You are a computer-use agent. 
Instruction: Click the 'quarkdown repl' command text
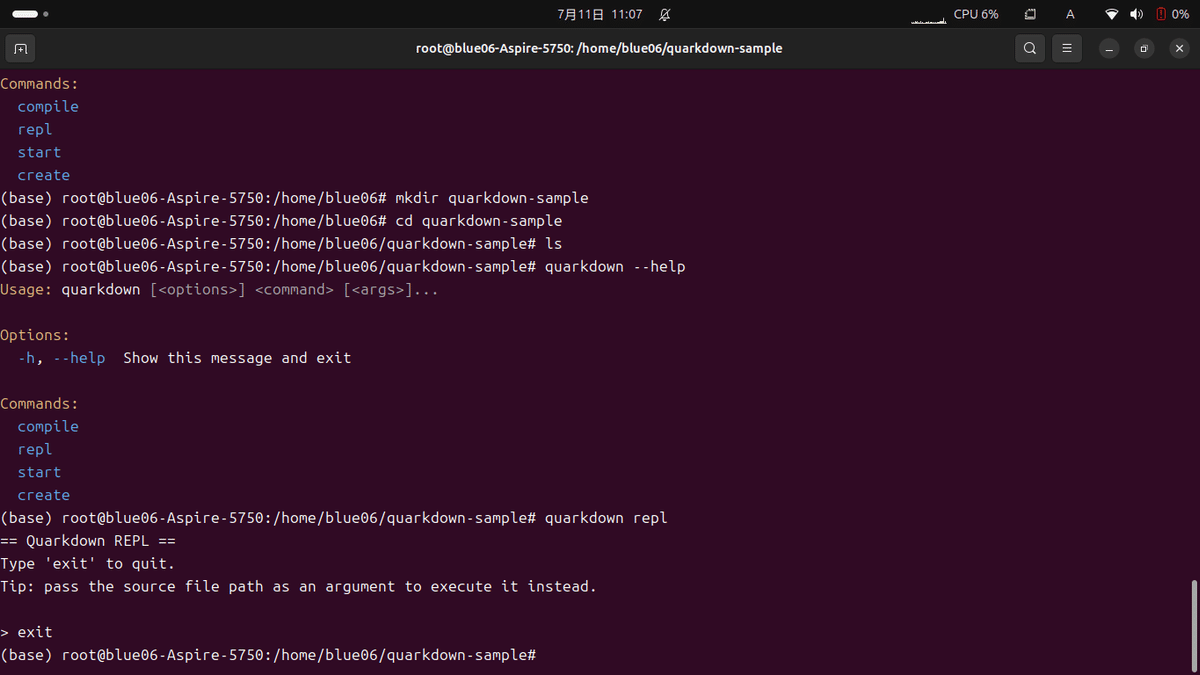pyautogui.click(x=607, y=517)
